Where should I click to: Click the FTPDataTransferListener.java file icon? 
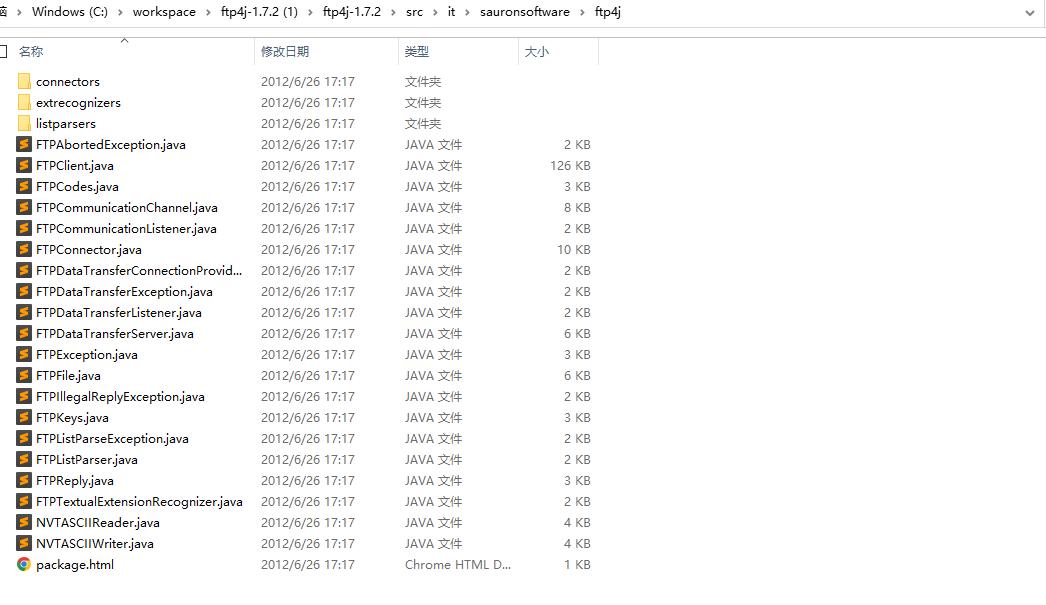(x=24, y=312)
